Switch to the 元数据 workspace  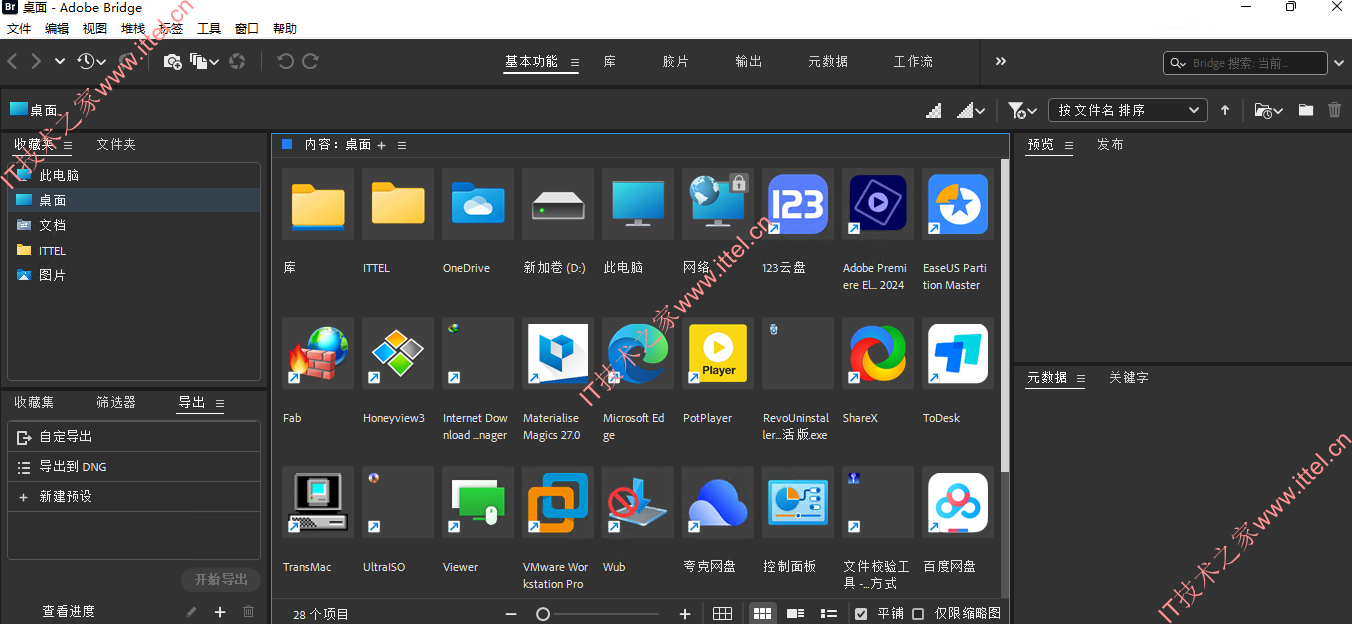click(x=828, y=62)
